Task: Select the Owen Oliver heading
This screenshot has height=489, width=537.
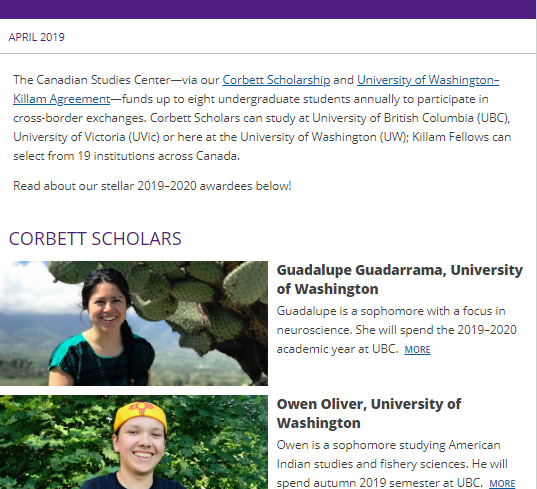Action: click(369, 413)
